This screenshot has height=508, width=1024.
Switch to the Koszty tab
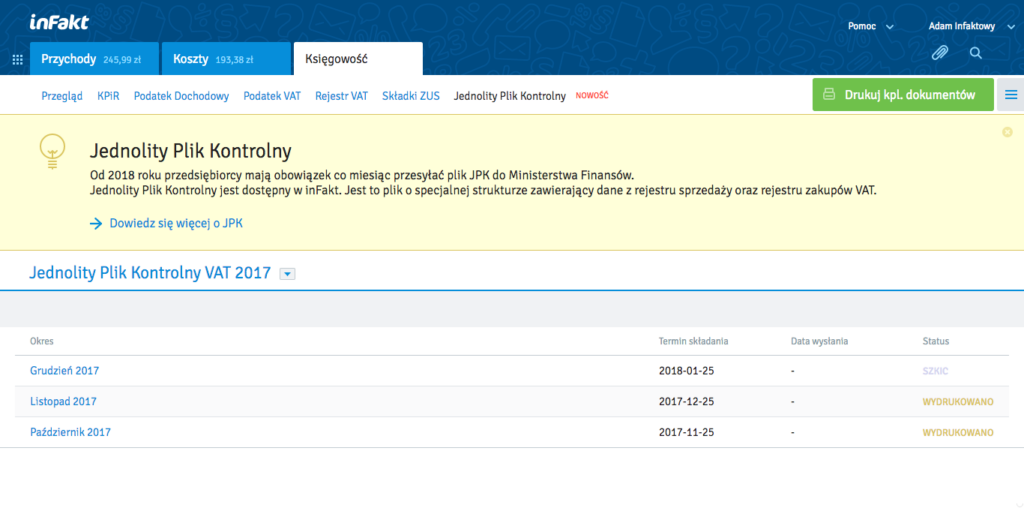pos(226,59)
